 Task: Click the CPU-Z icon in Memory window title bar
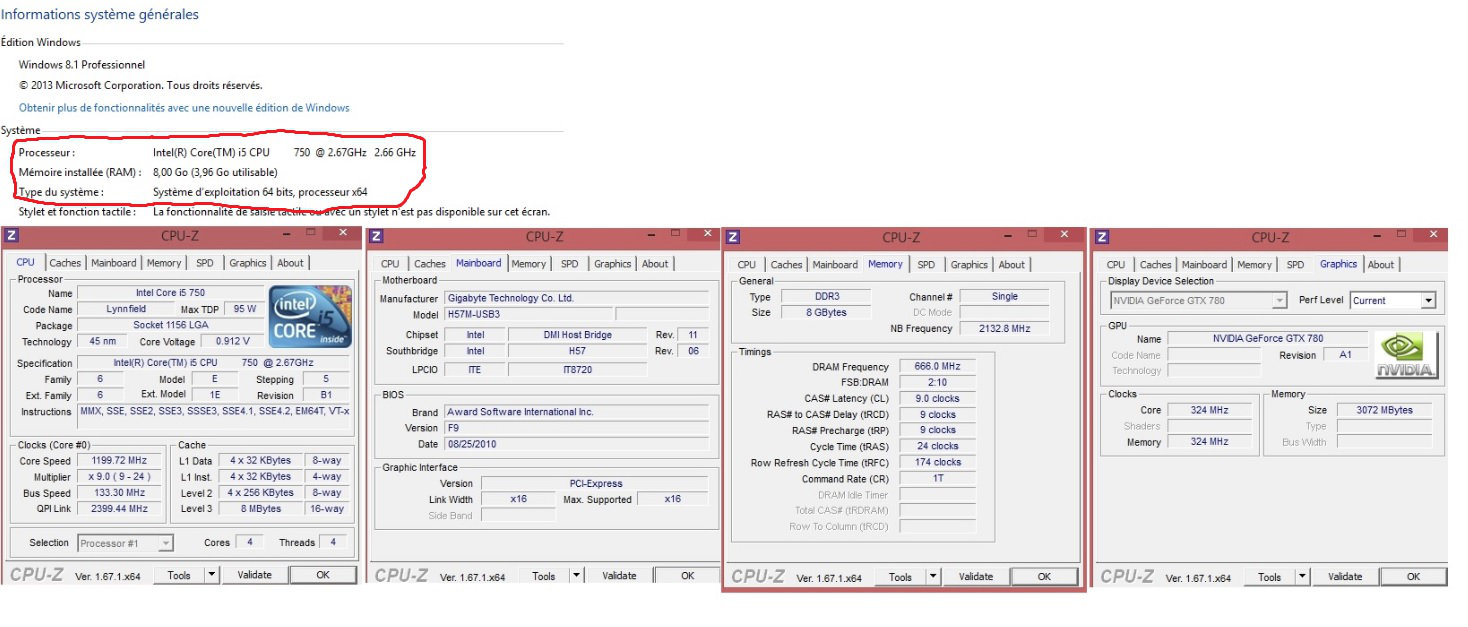tap(733, 237)
